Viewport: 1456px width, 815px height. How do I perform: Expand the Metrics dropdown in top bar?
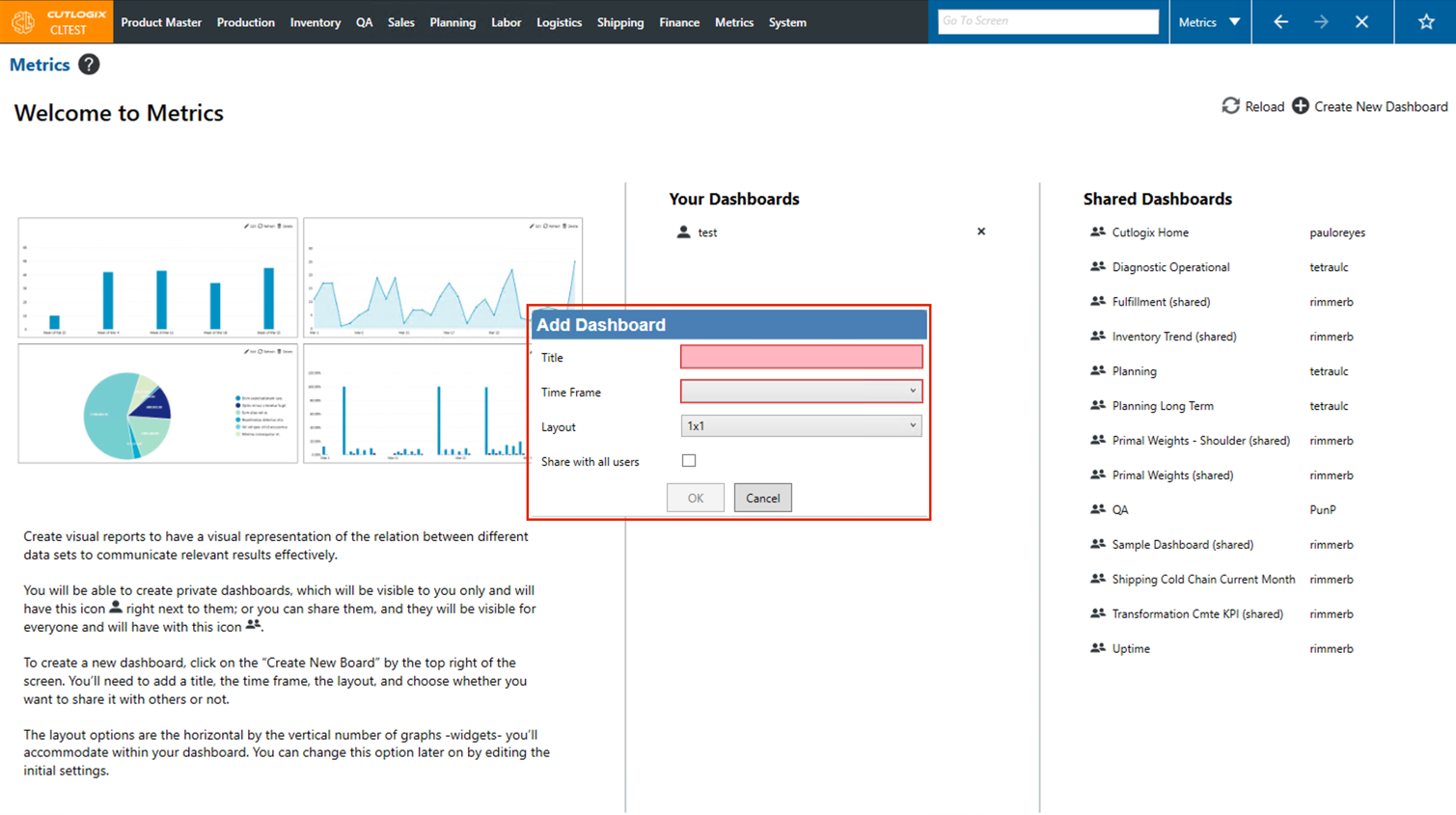1210,22
